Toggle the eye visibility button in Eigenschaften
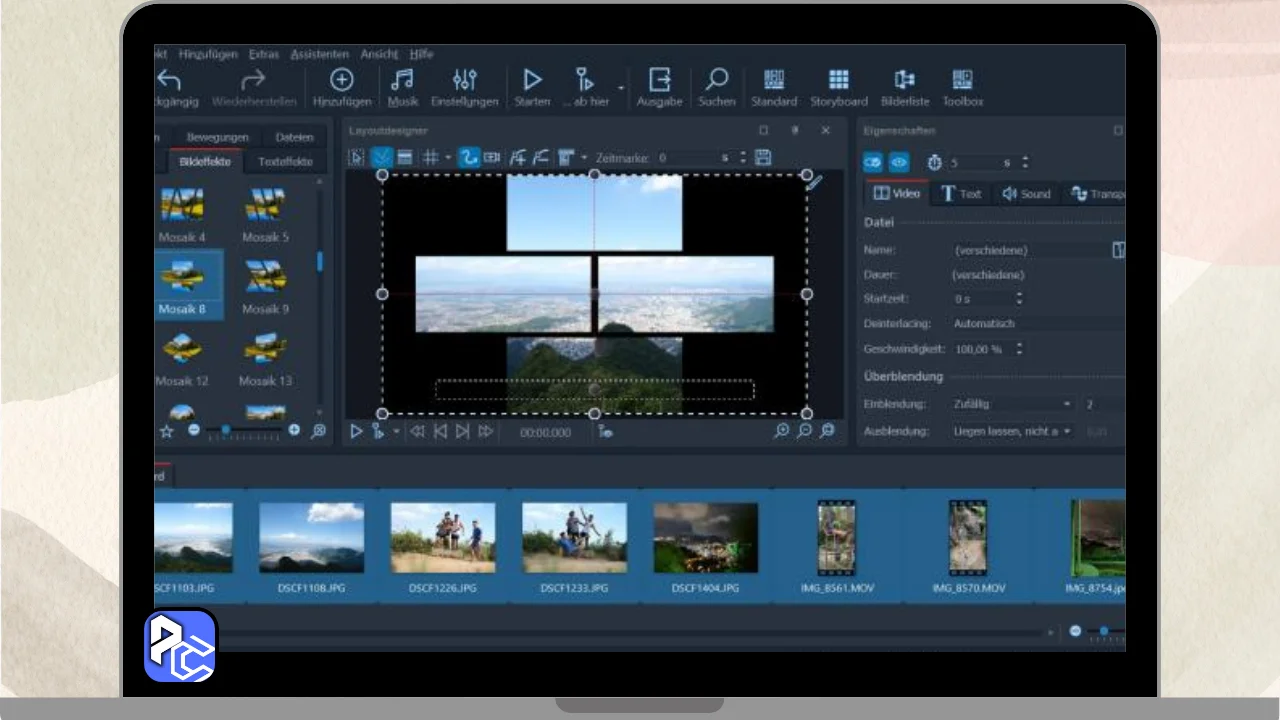 coord(899,162)
